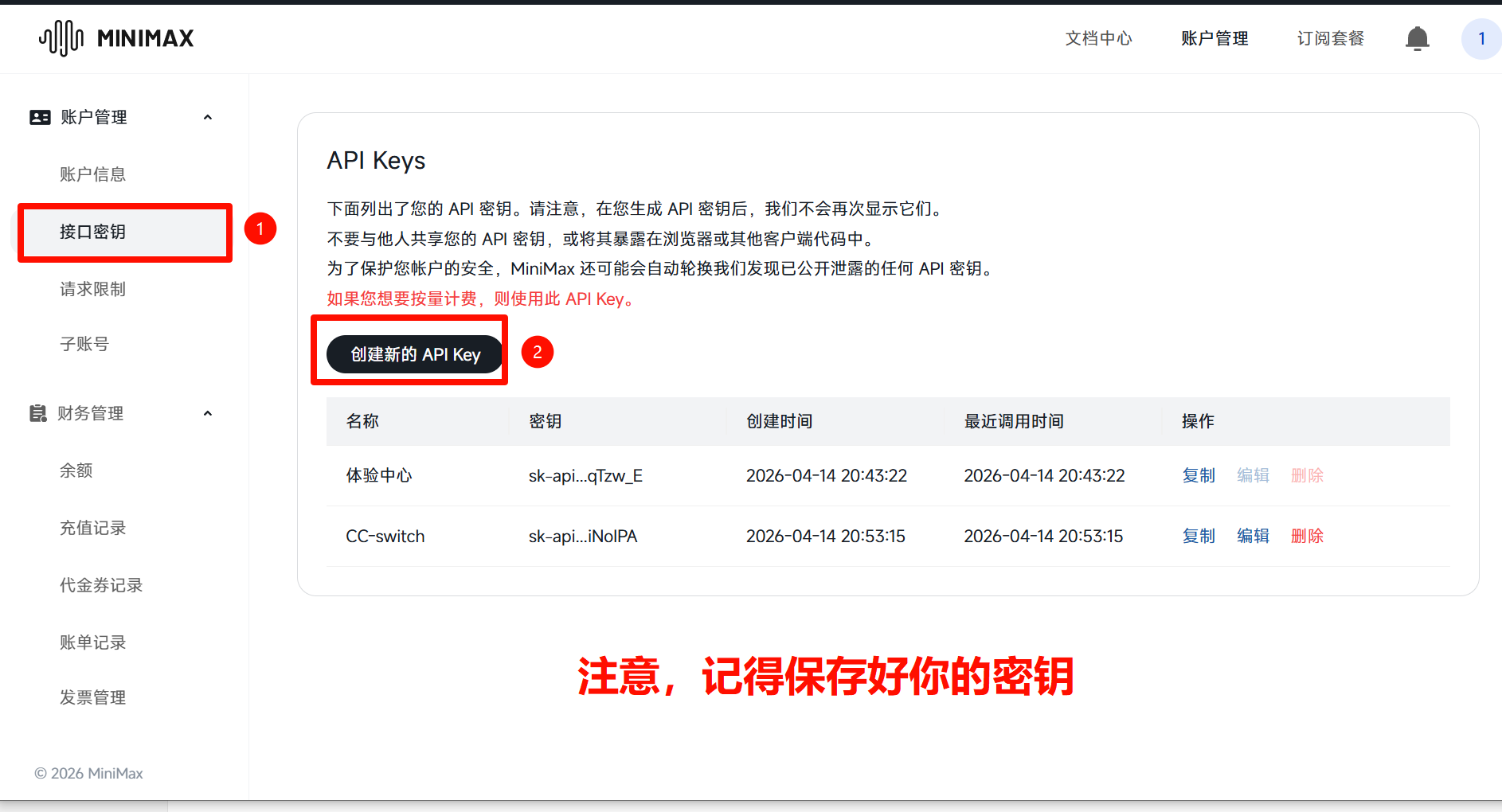Screen dimensions: 1502x812
Task: Go to 订阅套餐 in top navigation
Action: pos(1331,38)
